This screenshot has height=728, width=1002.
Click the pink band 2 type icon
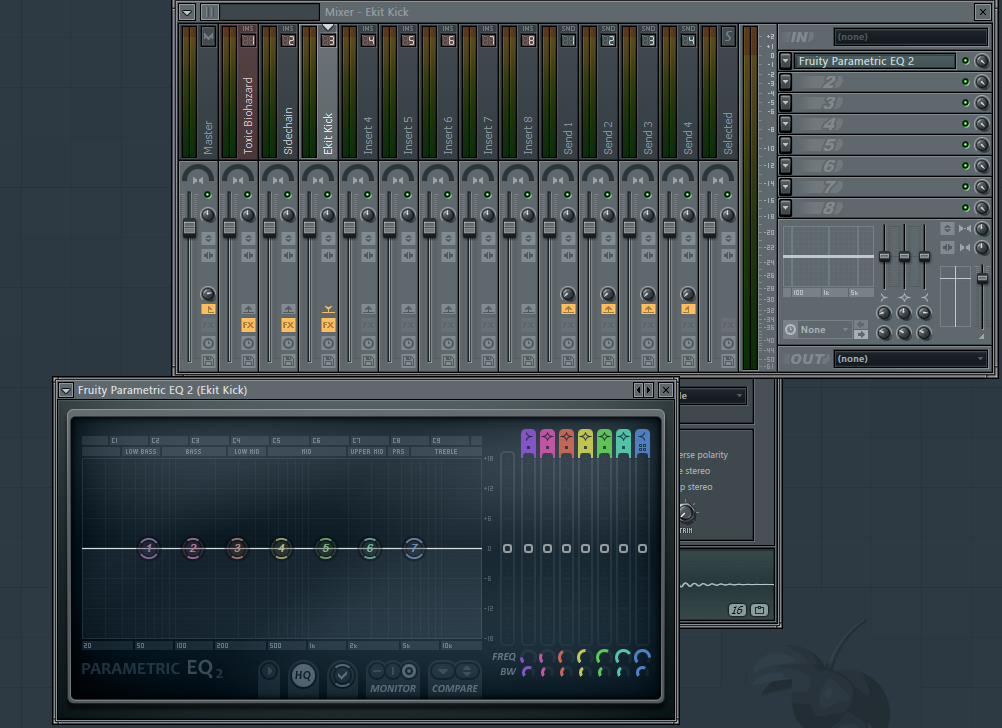pos(548,443)
